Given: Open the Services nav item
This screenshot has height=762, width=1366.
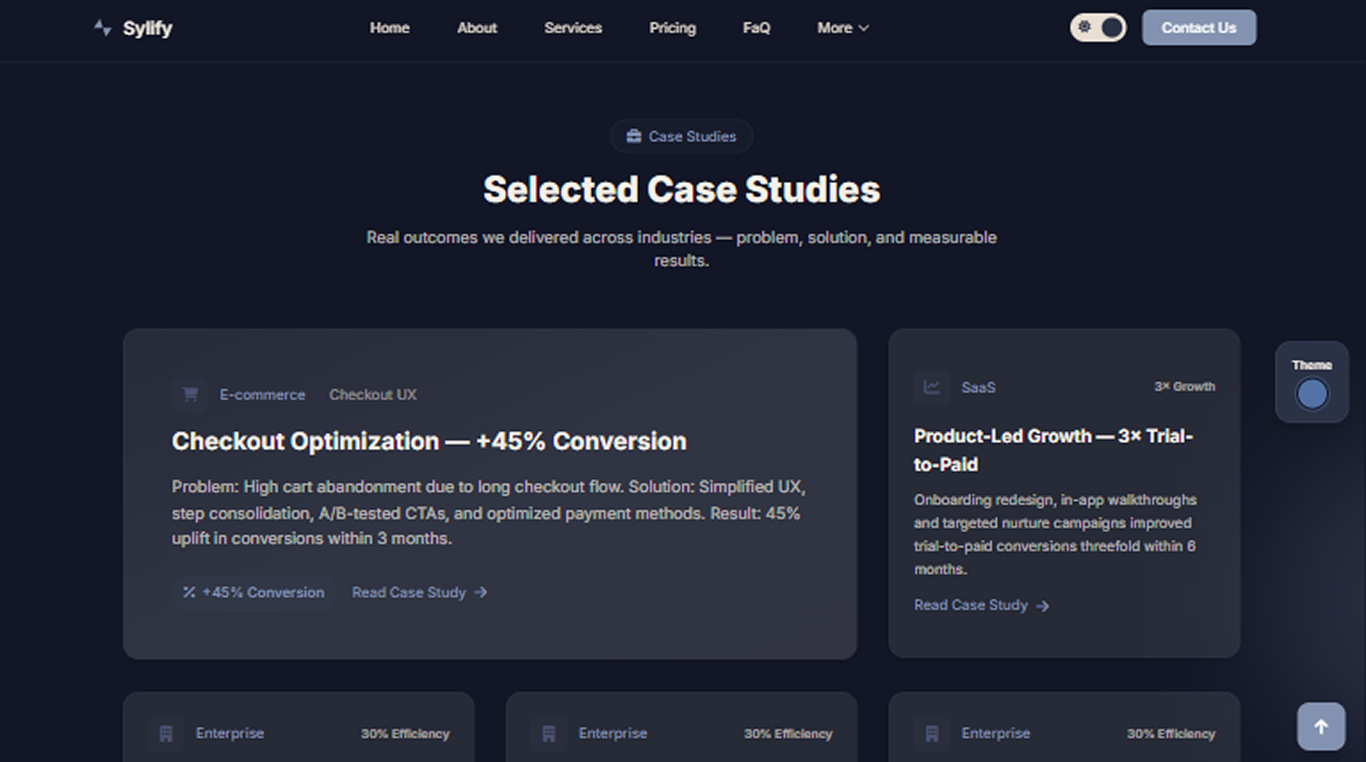Looking at the screenshot, I should [573, 28].
